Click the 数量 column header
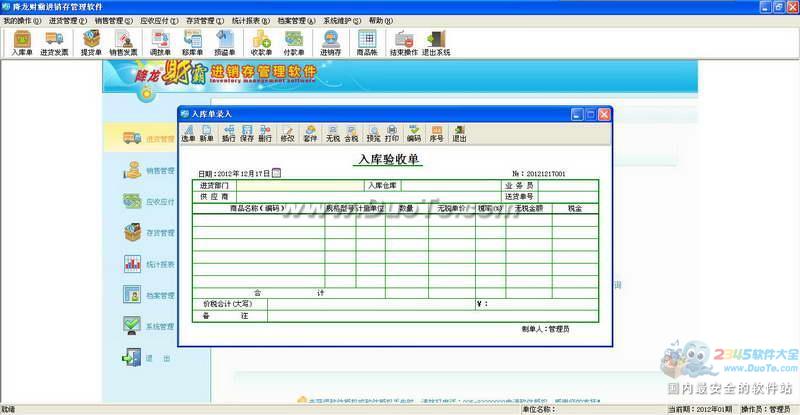The image size is (800, 415). coord(407,208)
